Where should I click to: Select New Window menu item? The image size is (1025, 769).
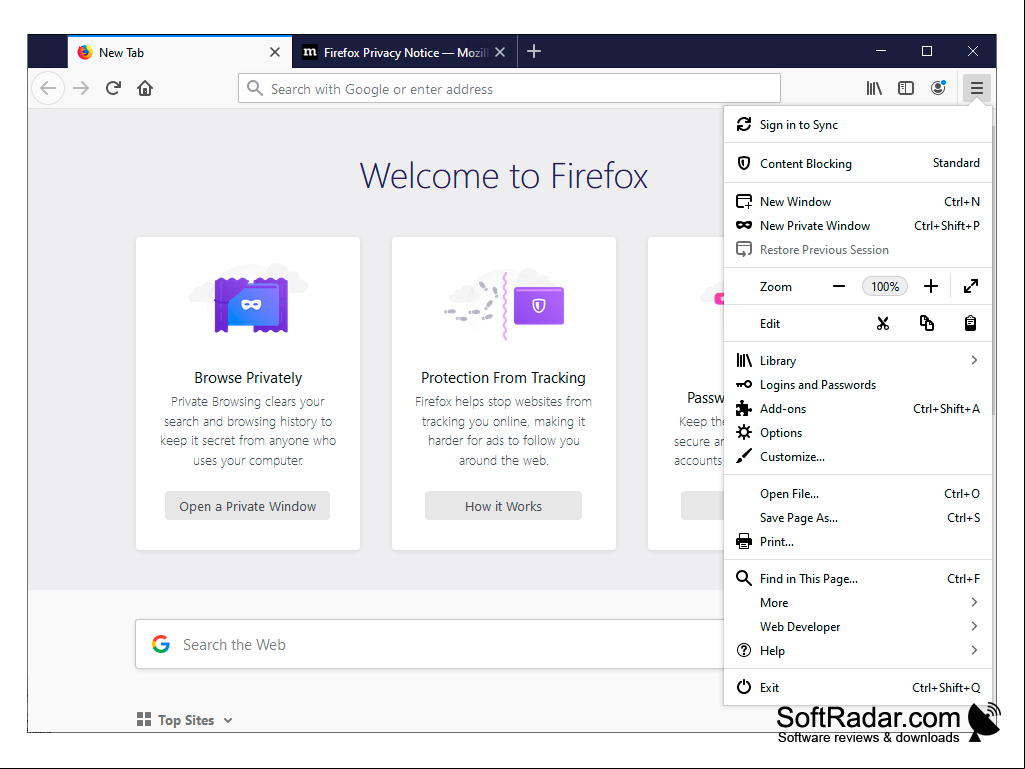(x=858, y=201)
